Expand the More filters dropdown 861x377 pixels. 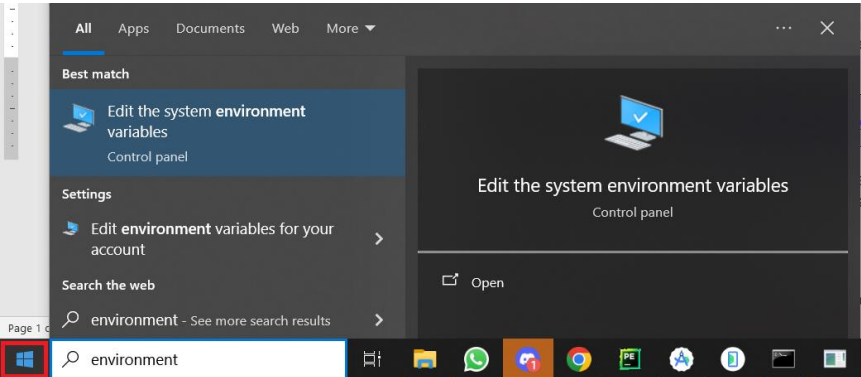tap(350, 29)
